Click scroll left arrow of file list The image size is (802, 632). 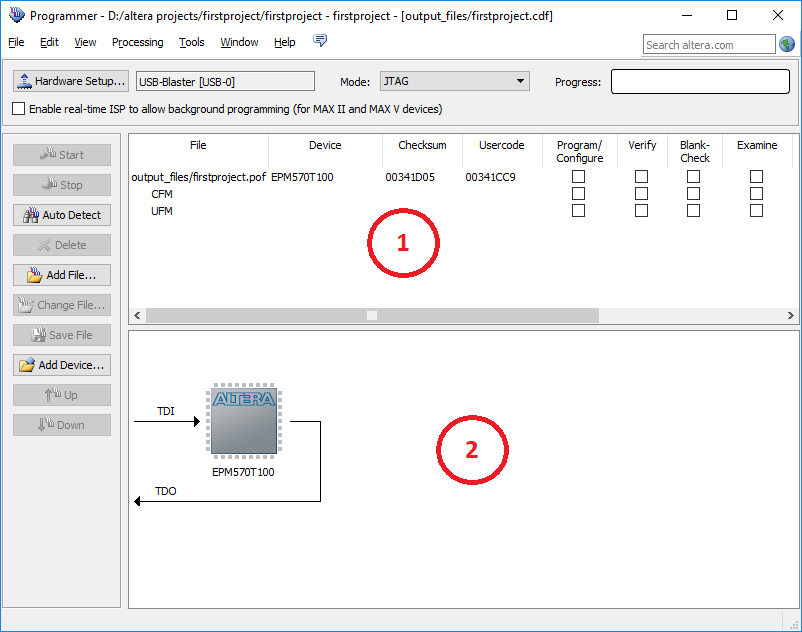[x=137, y=315]
